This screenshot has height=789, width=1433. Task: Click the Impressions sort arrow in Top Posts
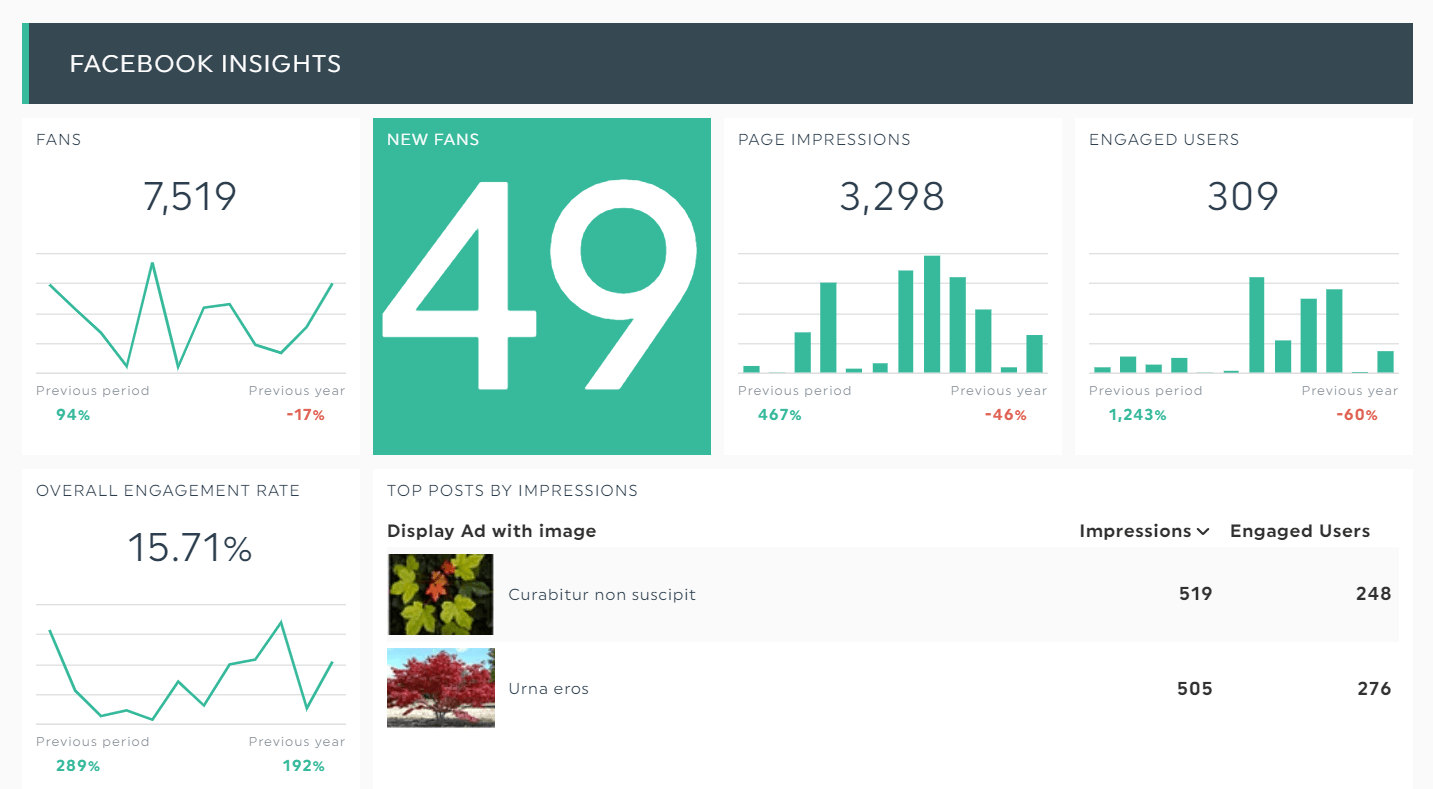tap(1203, 532)
